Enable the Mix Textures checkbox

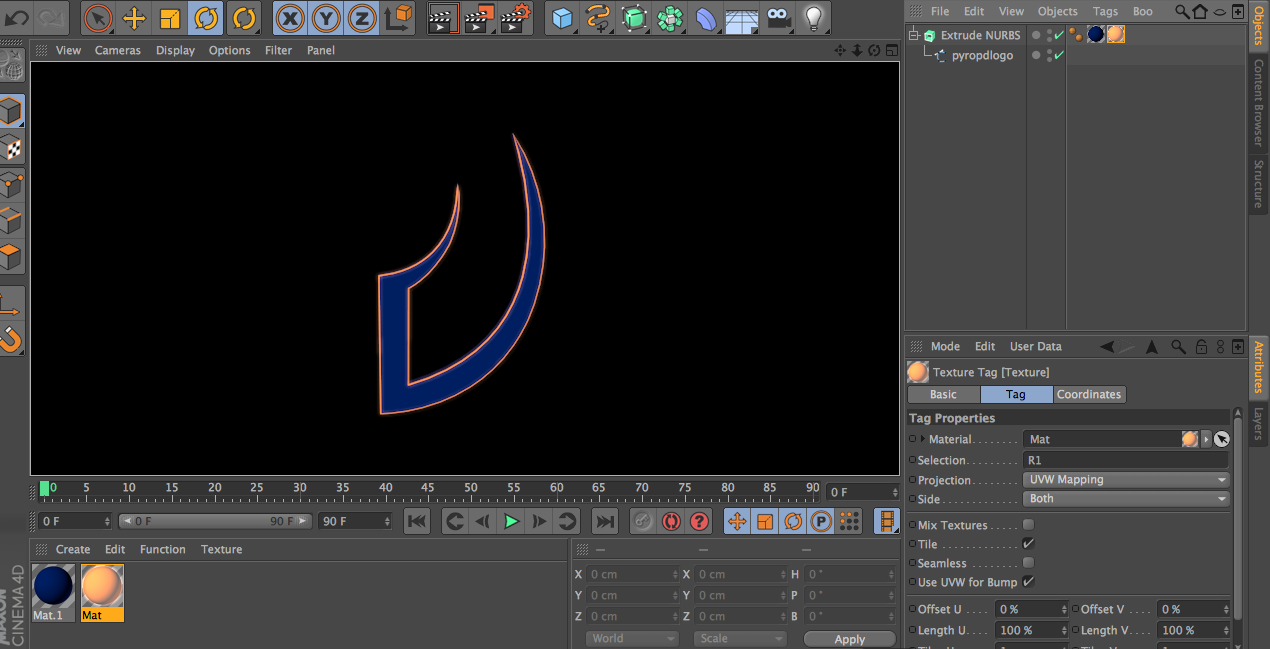click(1028, 525)
